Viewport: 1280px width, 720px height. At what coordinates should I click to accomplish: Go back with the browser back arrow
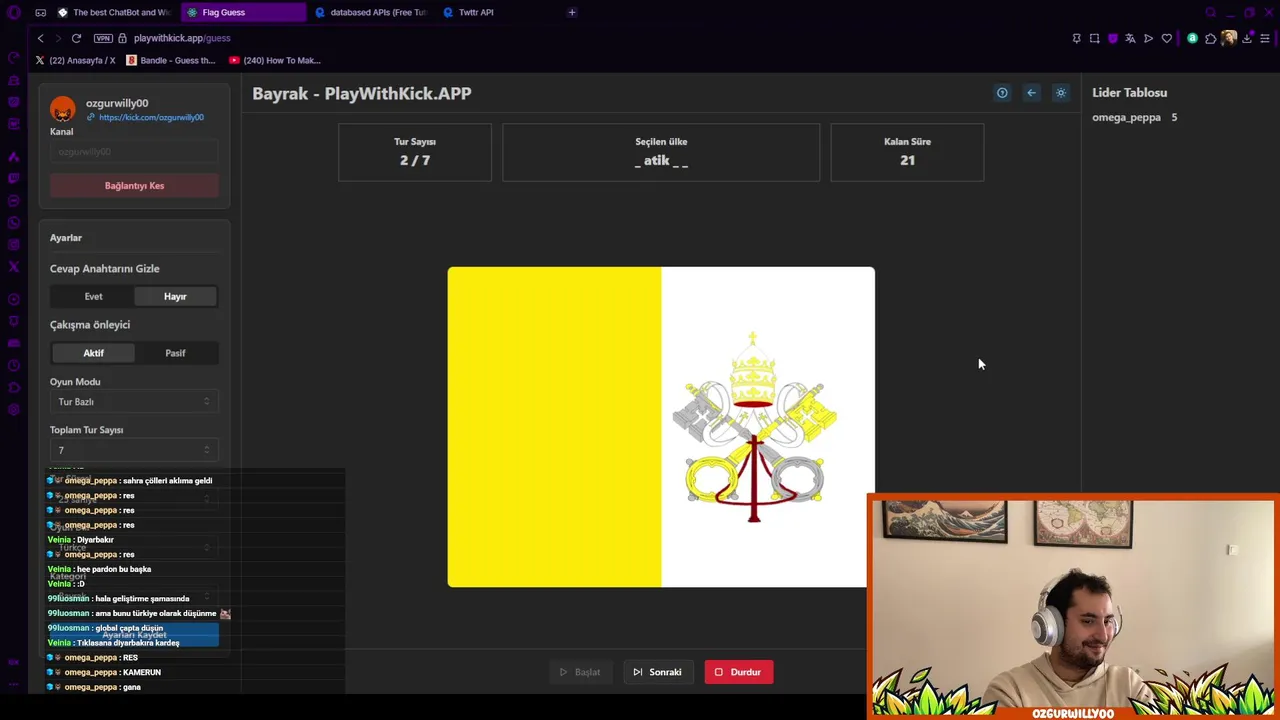40,38
